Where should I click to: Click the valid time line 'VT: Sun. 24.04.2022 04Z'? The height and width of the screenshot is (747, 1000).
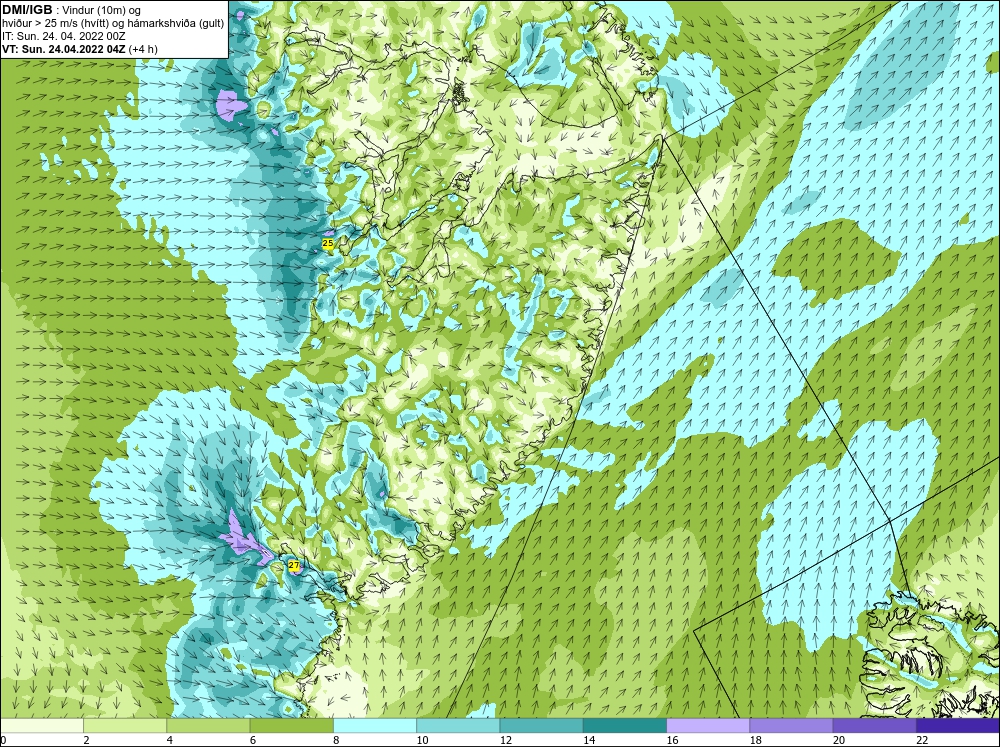coord(64,49)
